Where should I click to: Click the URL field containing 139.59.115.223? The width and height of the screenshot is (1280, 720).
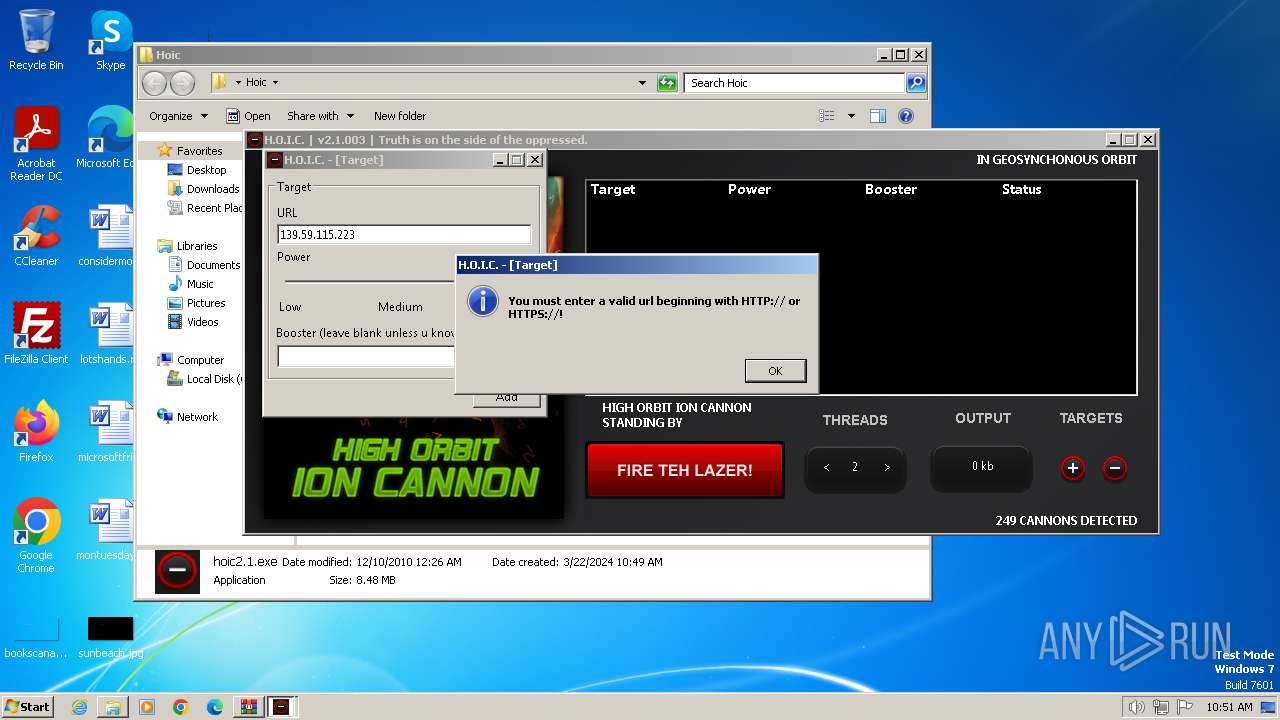coord(404,234)
